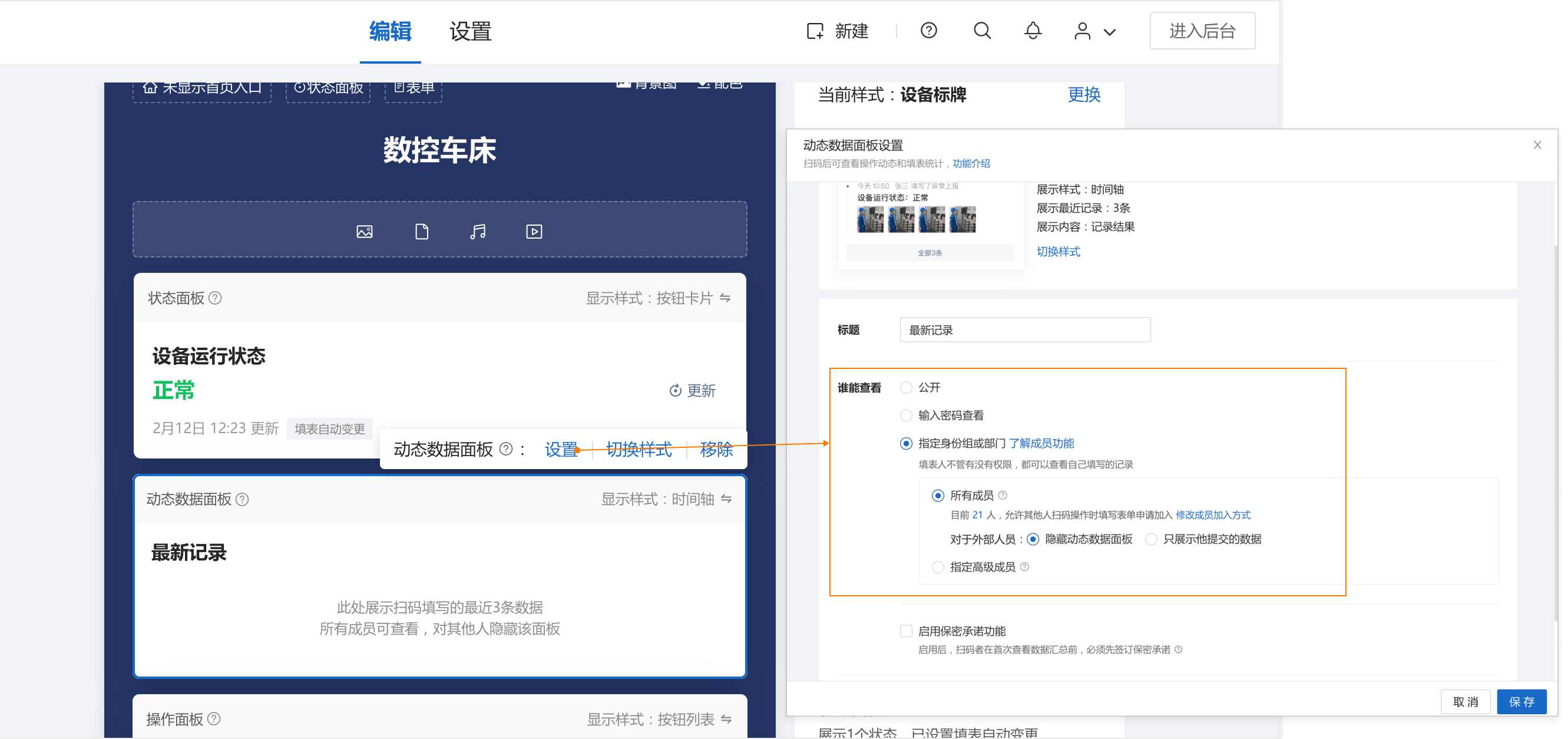Click the insert image icon in media bar
Image resolution: width=1568 pixels, height=739 pixels.
tap(364, 232)
